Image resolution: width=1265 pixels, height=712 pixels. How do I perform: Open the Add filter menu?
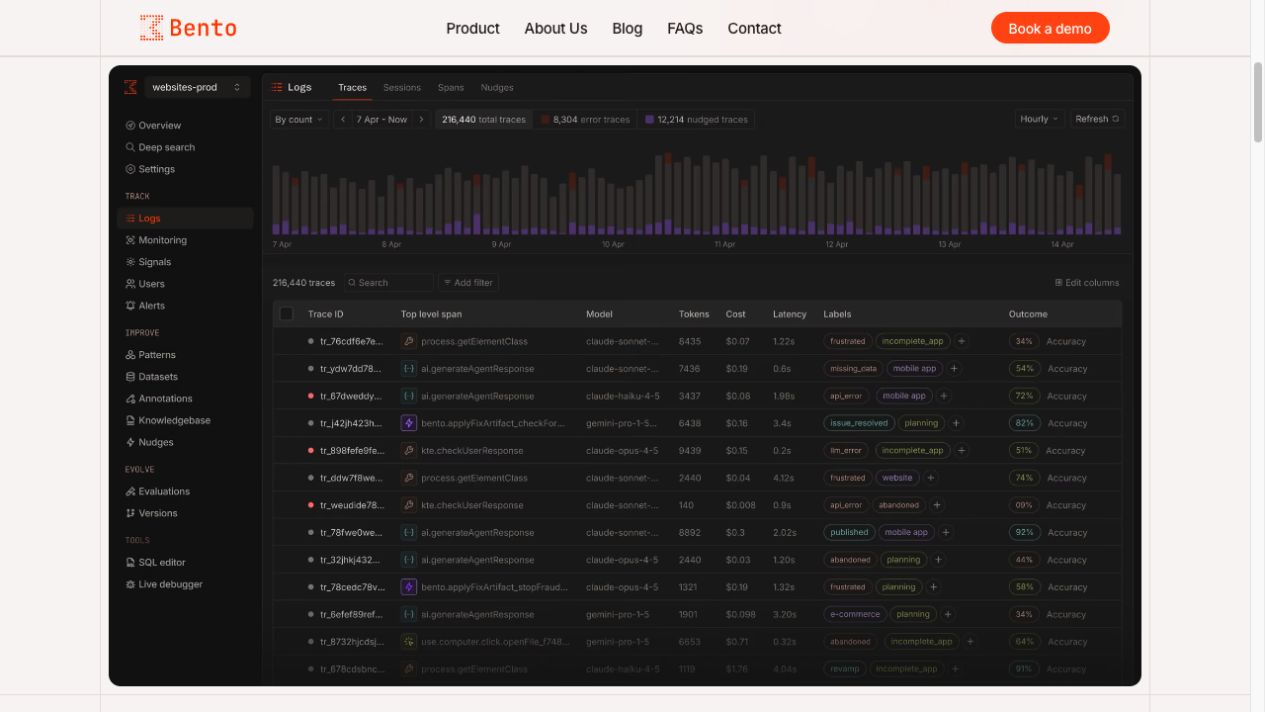468,283
